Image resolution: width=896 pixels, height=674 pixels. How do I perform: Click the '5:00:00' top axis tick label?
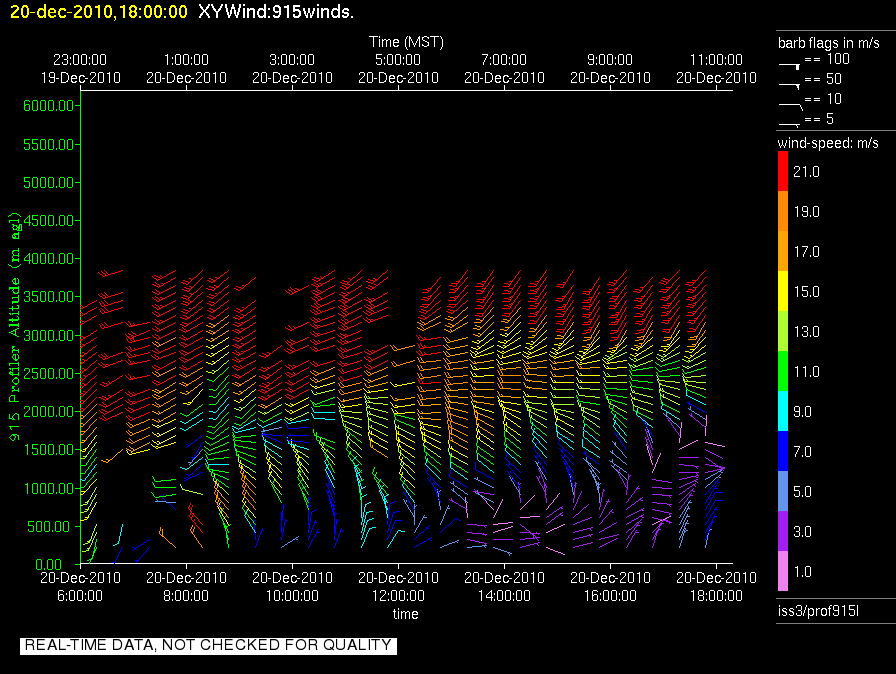pos(398,60)
